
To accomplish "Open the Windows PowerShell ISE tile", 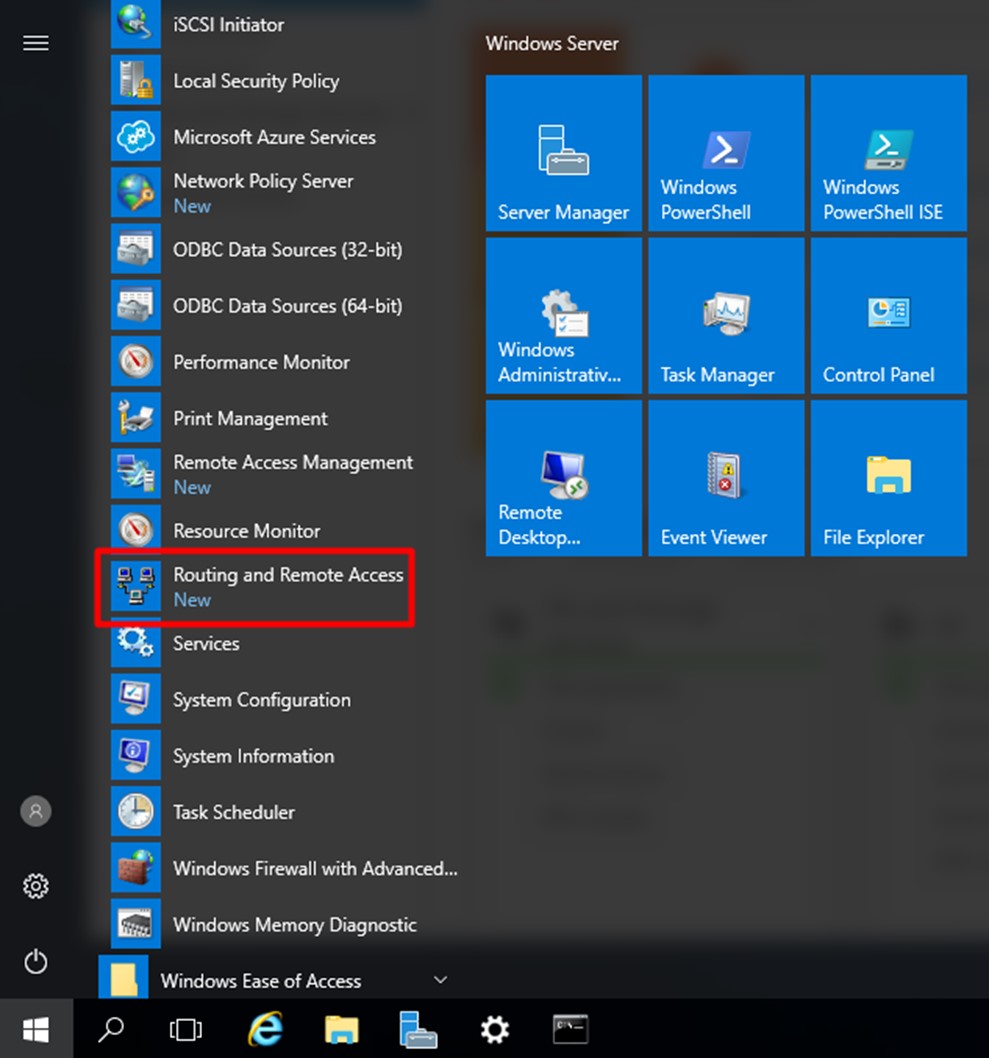I will click(889, 153).
